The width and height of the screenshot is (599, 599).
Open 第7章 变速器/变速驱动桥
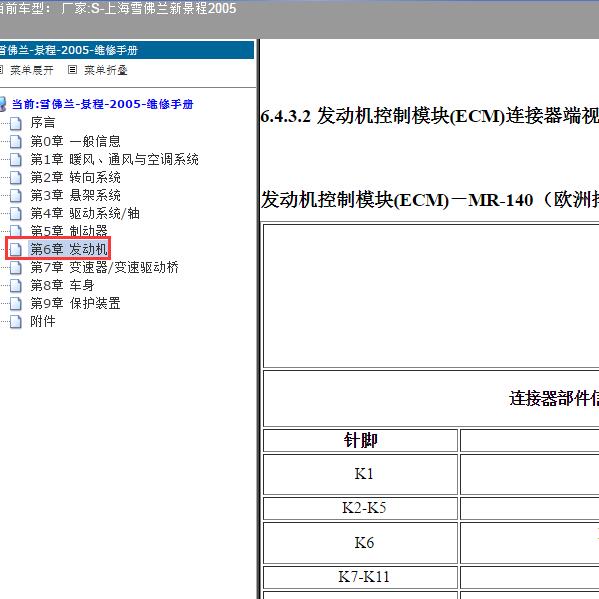pos(105,267)
